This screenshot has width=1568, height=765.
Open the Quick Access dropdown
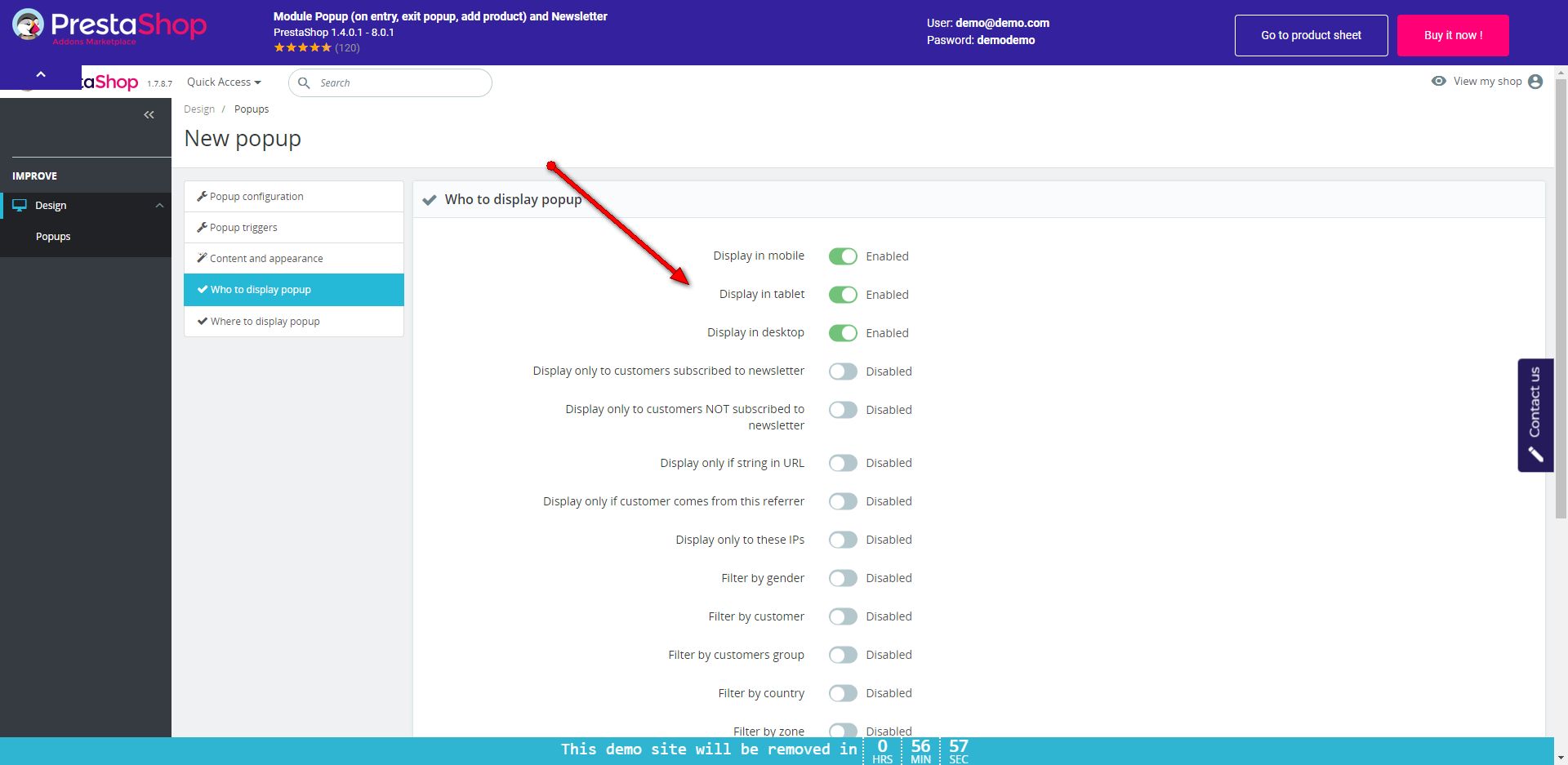224,82
